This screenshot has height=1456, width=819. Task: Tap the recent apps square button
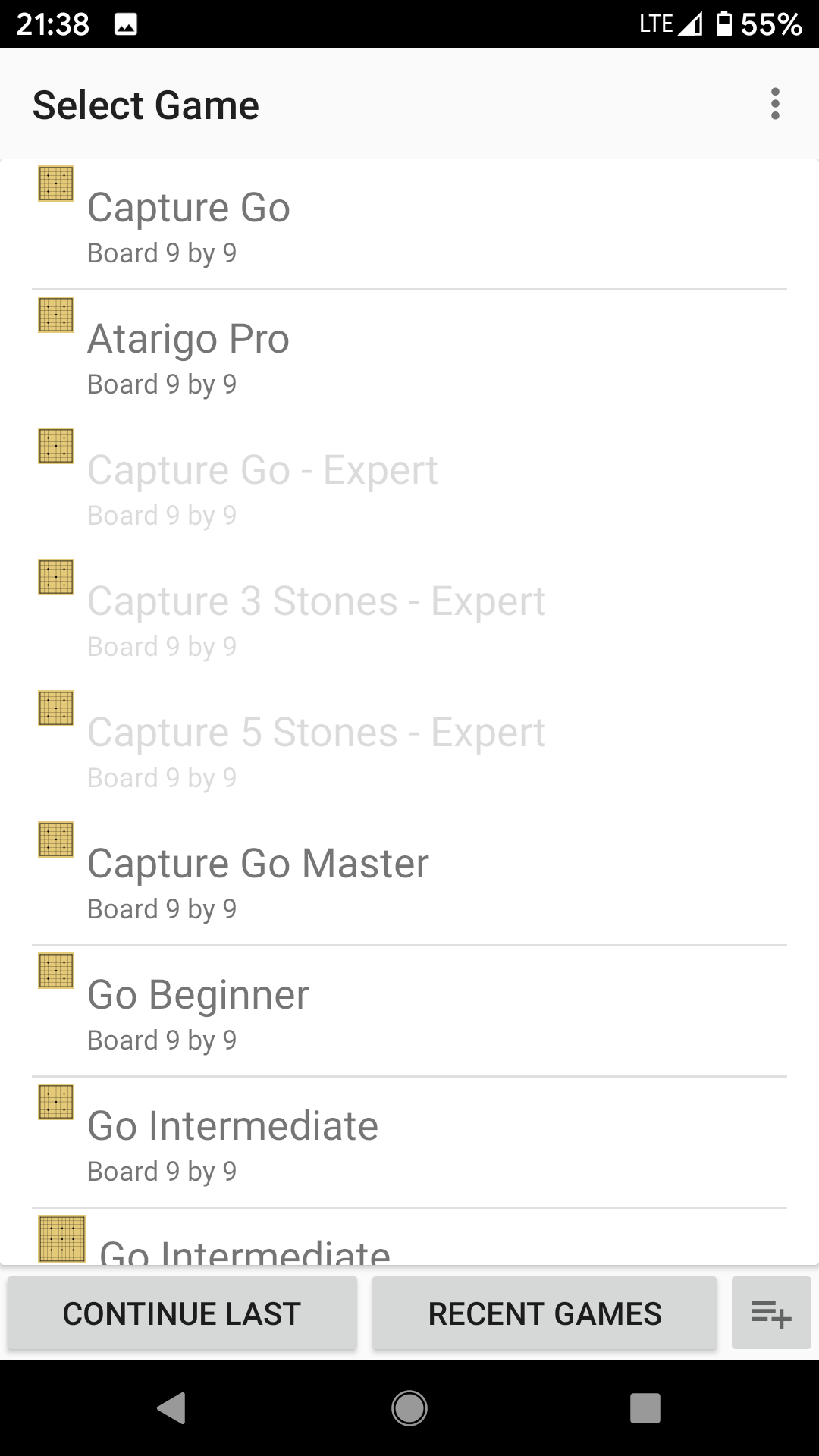point(645,1408)
